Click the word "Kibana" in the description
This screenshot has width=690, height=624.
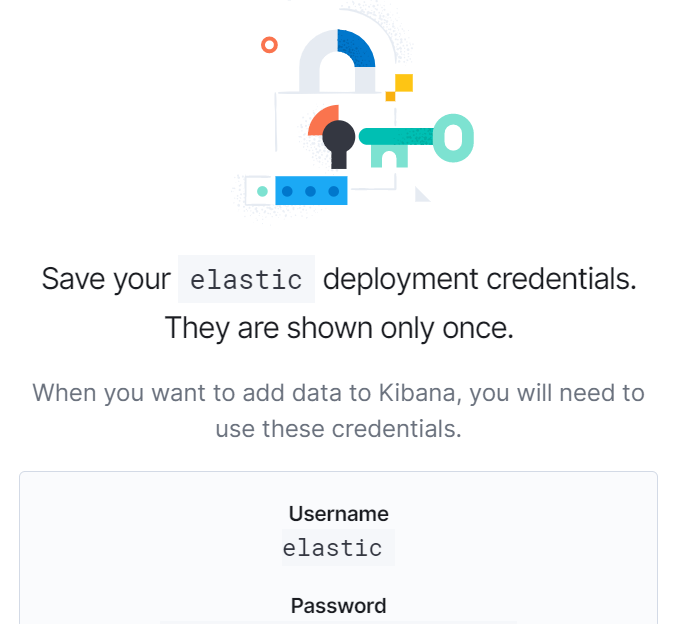(x=412, y=392)
